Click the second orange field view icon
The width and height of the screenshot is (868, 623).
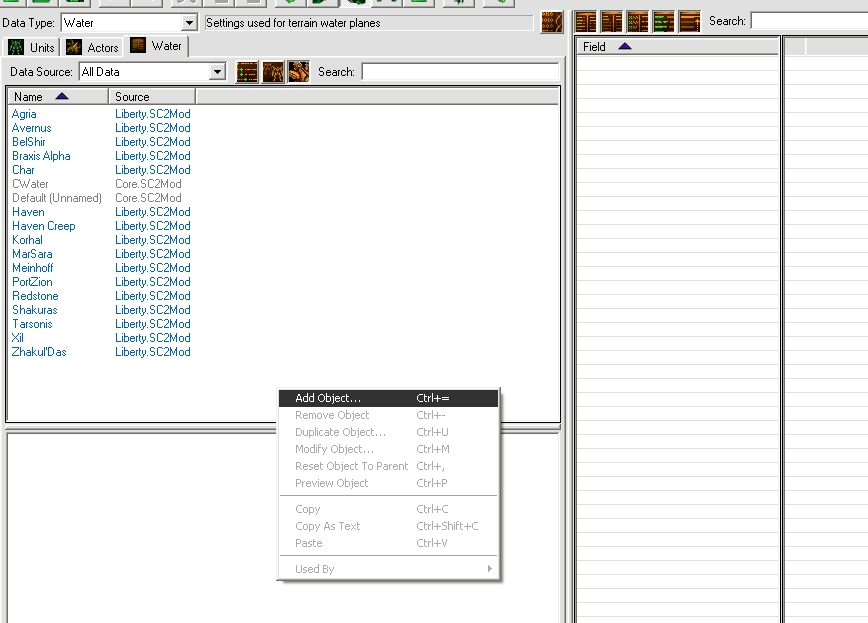[612, 22]
